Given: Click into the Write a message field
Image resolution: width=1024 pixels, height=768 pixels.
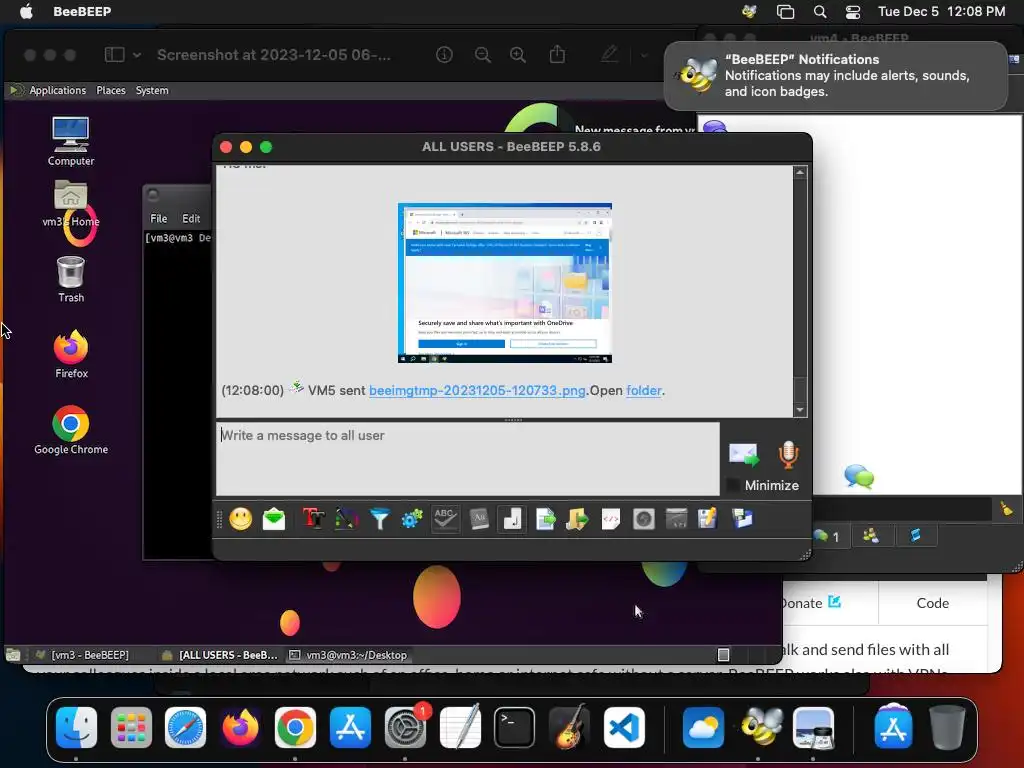Looking at the screenshot, I should 468,458.
